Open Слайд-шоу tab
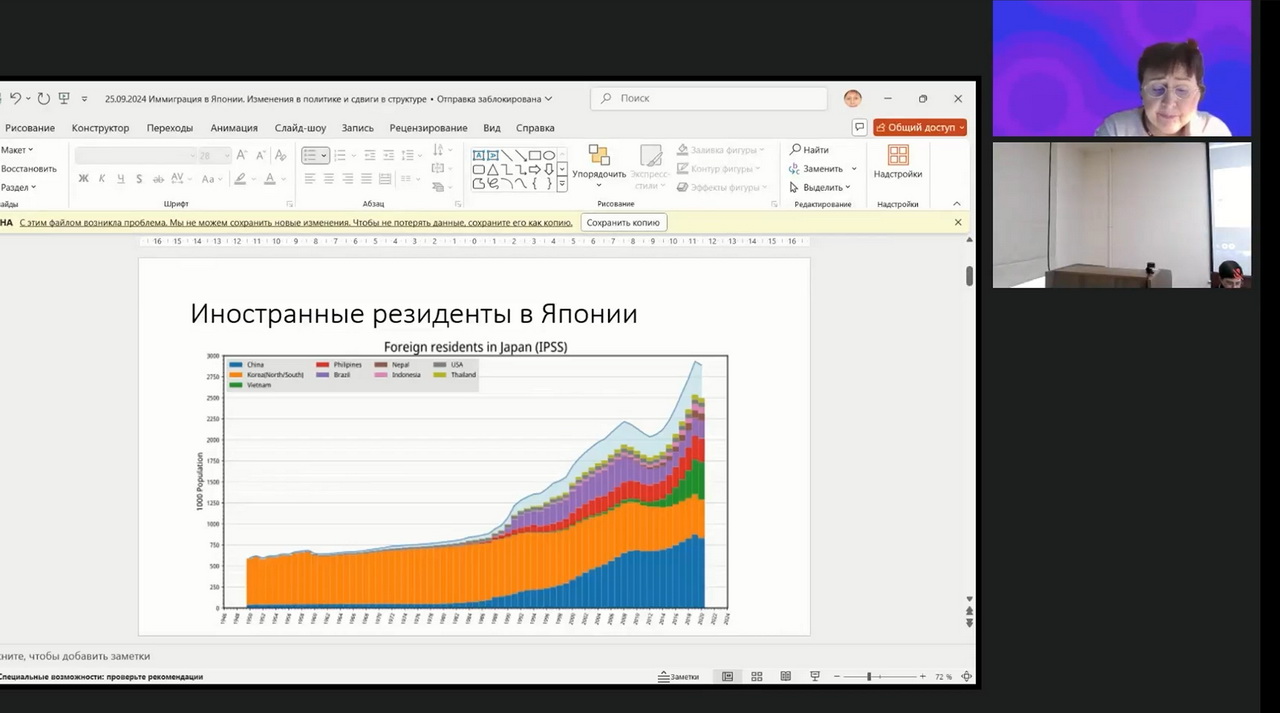This screenshot has width=1280, height=713. pyautogui.click(x=300, y=128)
